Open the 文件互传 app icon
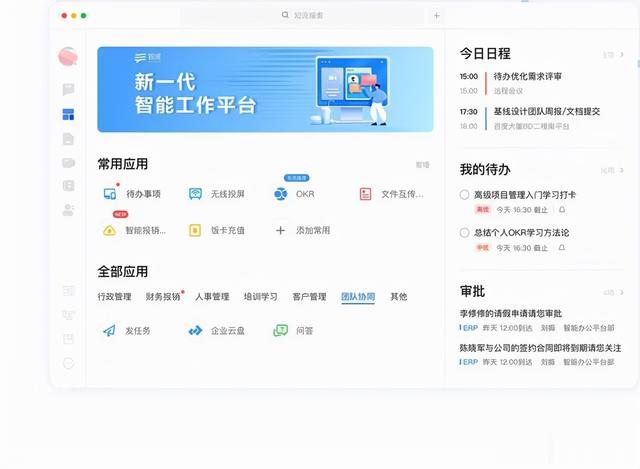 (x=365, y=194)
